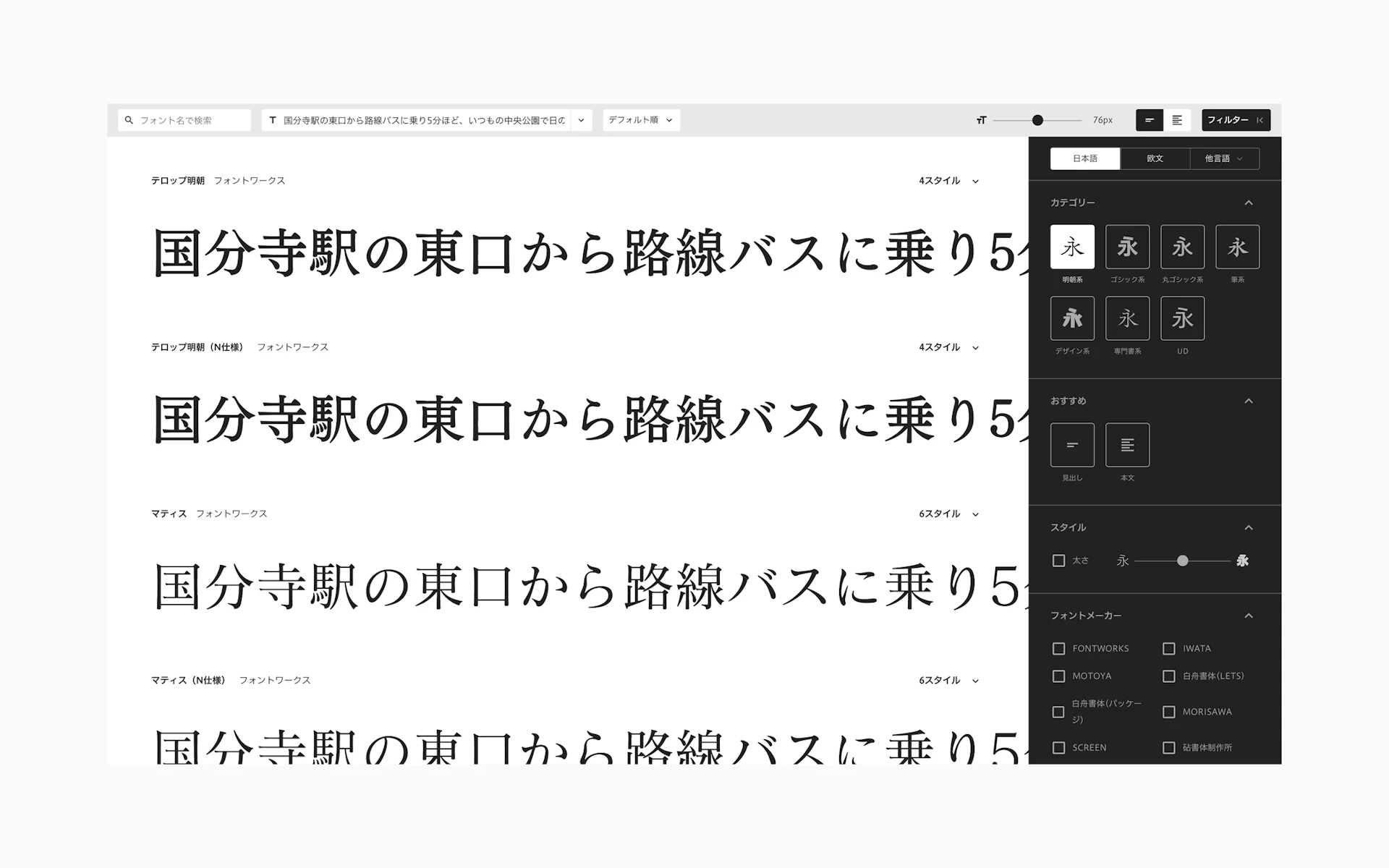
Task: Select the ゴシック系 category icon
Action: (1127, 247)
